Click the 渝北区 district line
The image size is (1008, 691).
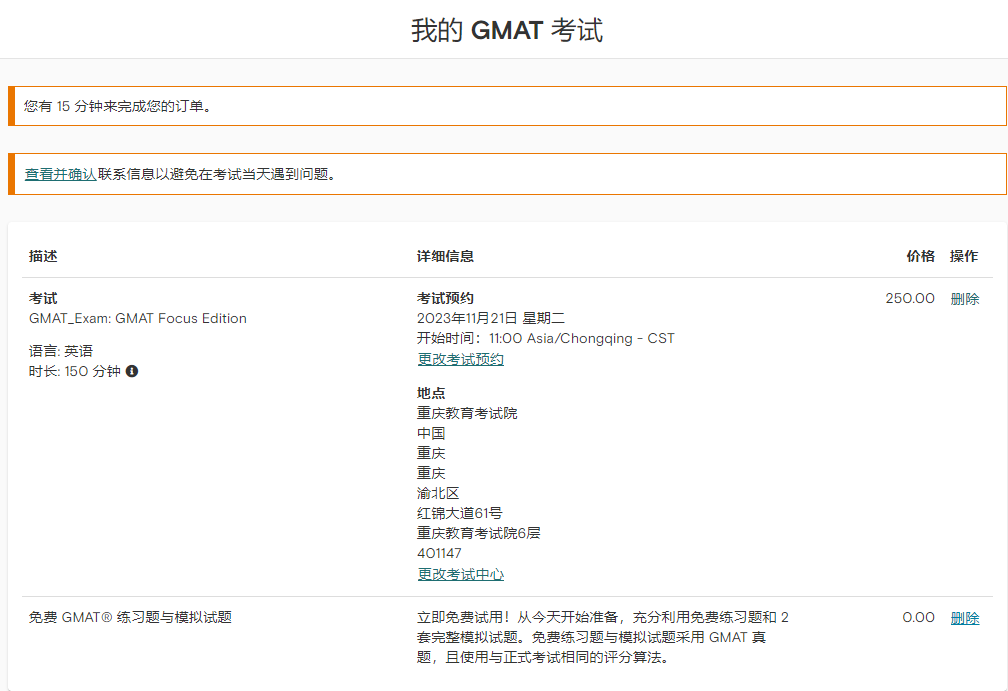pos(438,493)
